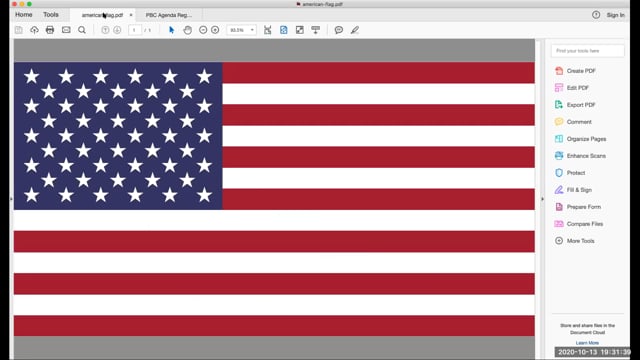Zoom out with minus circle icon

point(203,30)
